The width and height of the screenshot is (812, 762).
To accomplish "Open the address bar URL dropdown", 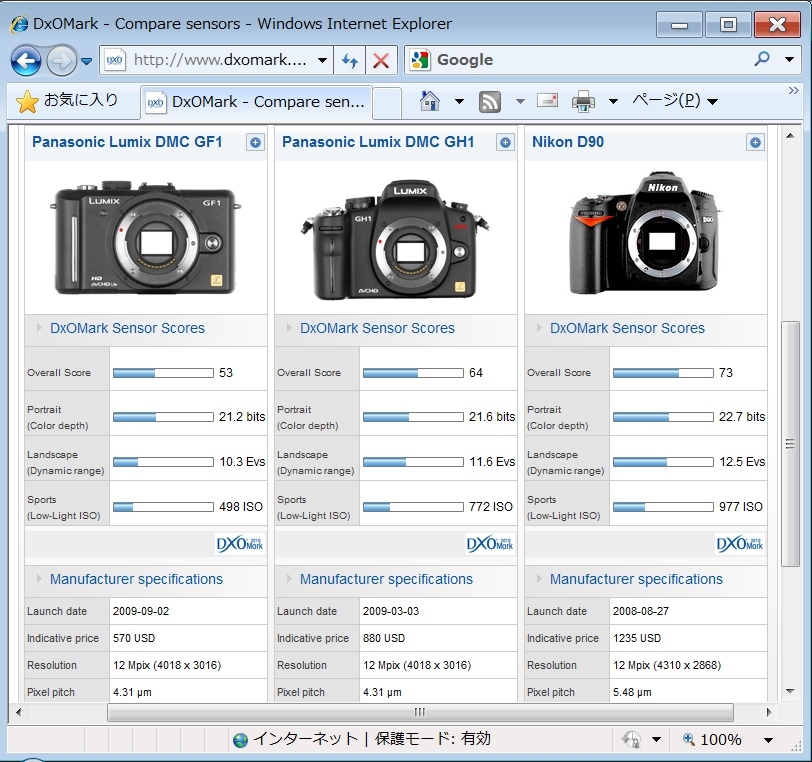I will click(322, 61).
